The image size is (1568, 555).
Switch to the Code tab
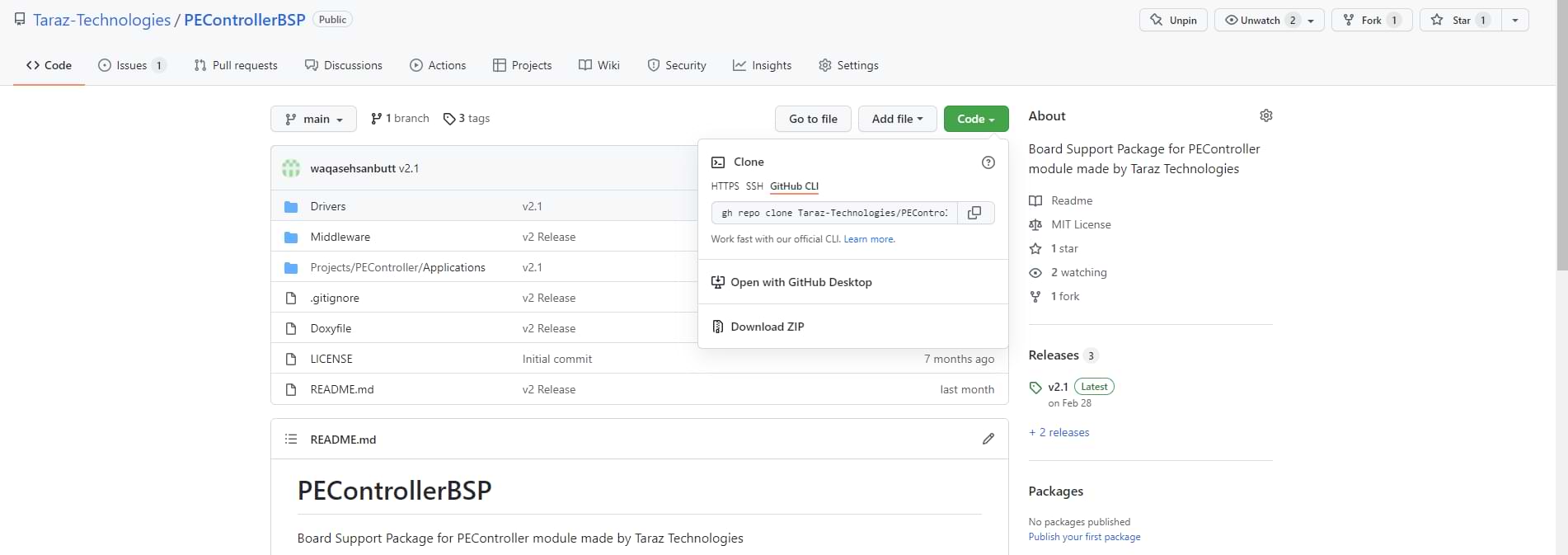pos(49,65)
